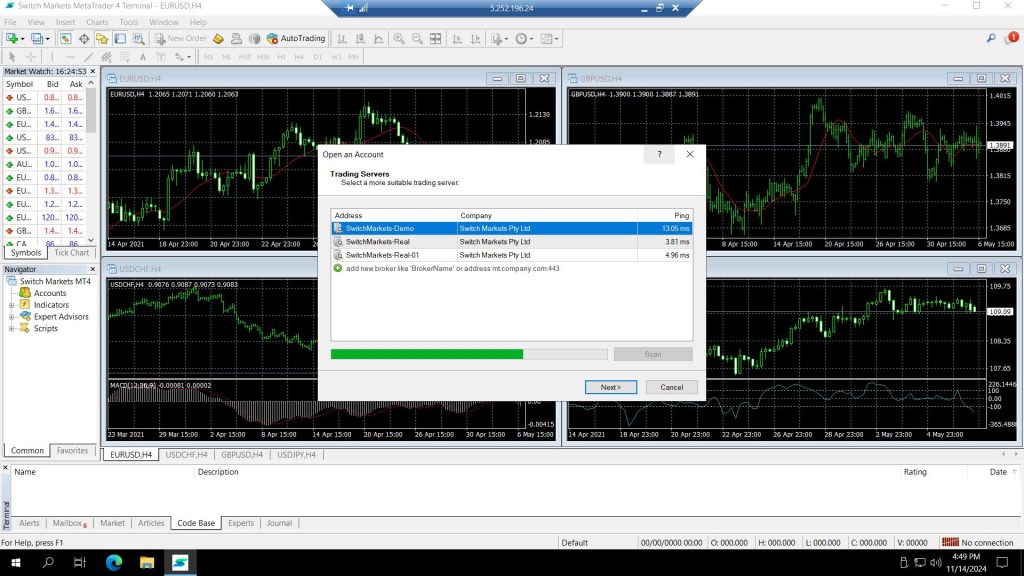The image size is (1024, 576).
Task: Expand the Scripts tree node
Action: (13, 328)
